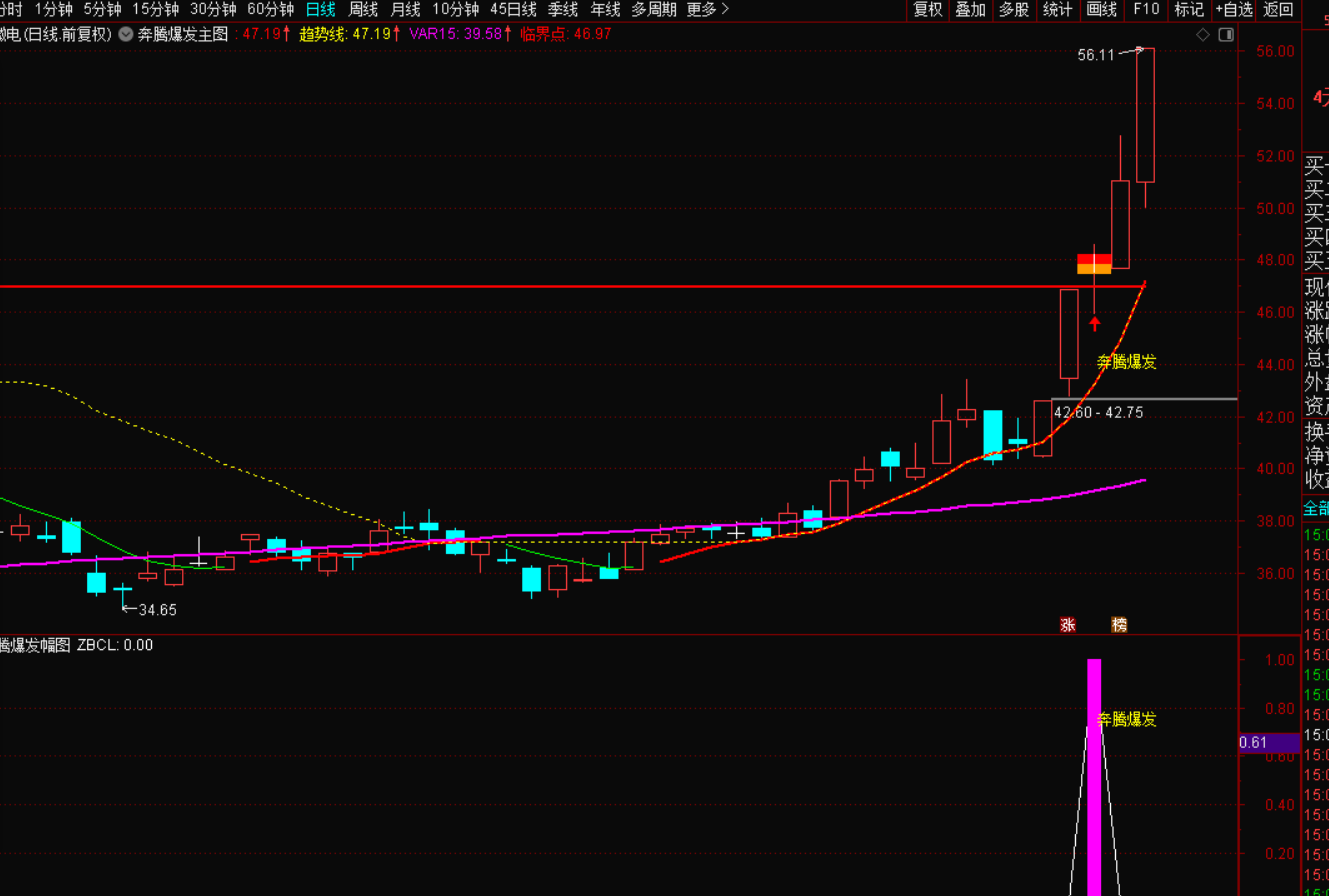The image size is (1329, 896).
Task: Select the 日线 daily period
Action: click(x=320, y=10)
